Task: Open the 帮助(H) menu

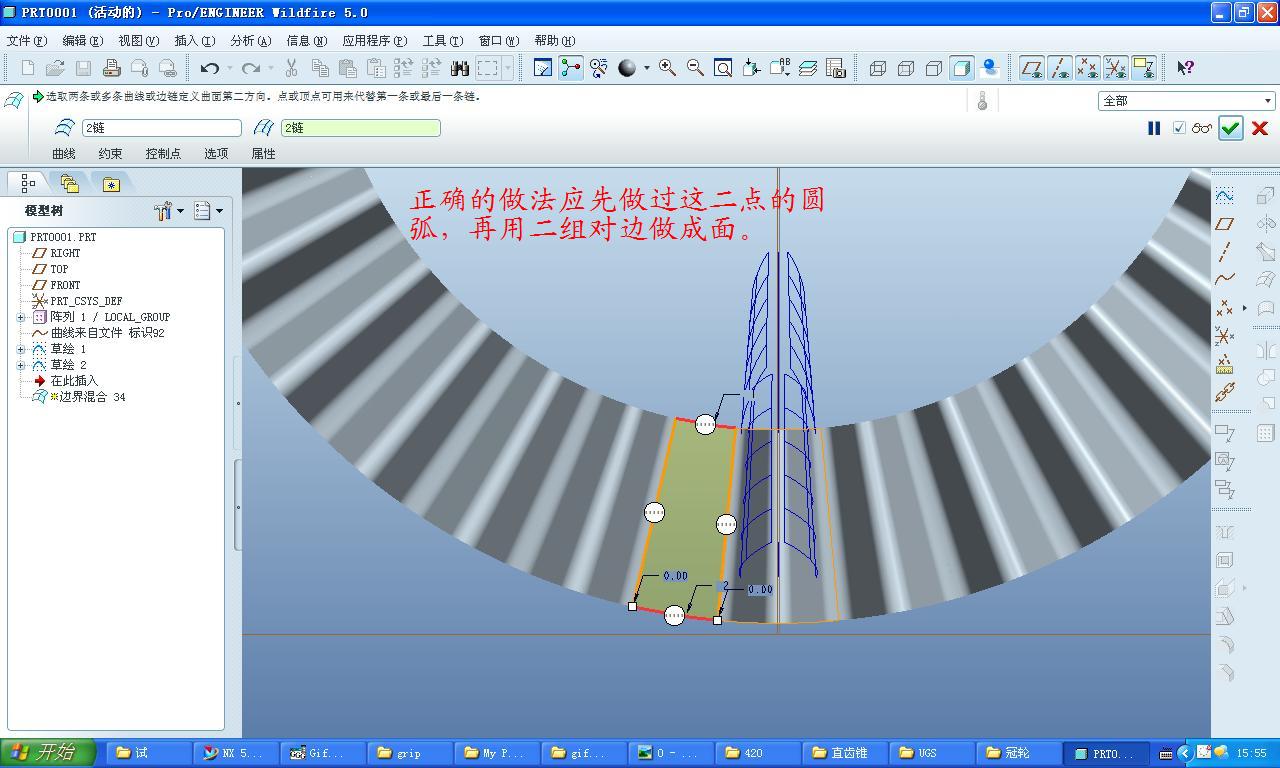Action: click(x=554, y=41)
